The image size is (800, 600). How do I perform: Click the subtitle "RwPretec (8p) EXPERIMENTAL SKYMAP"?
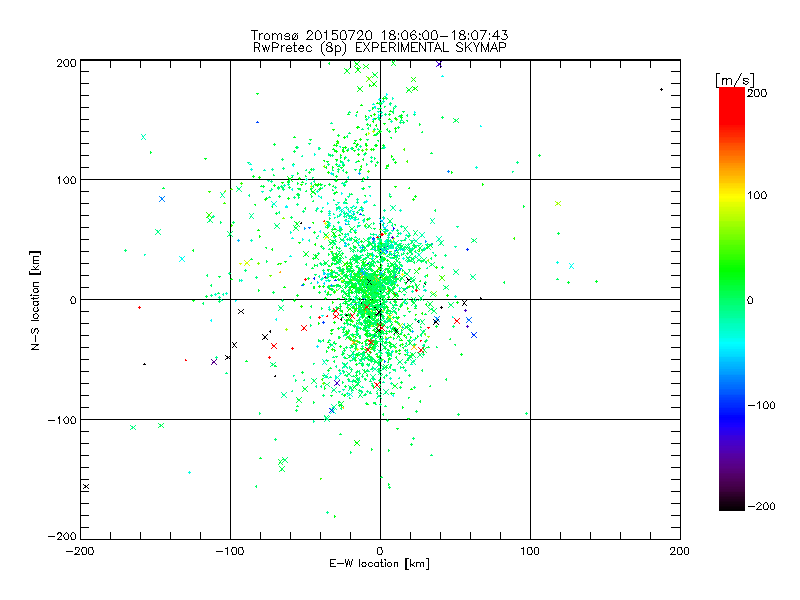coord(380,48)
